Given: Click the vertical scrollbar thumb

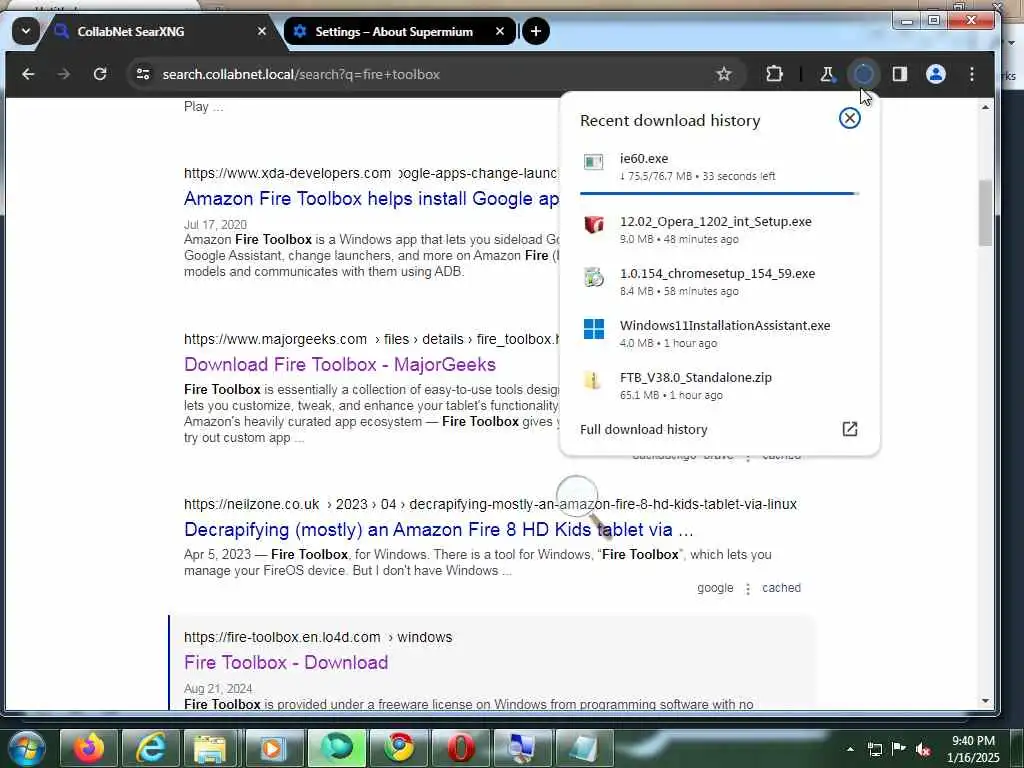Looking at the screenshot, I should click(985, 213).
